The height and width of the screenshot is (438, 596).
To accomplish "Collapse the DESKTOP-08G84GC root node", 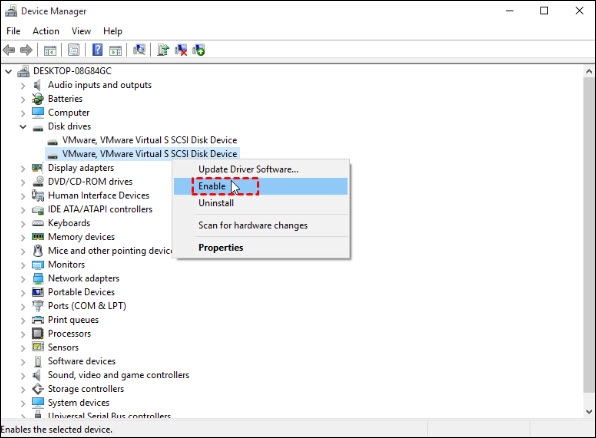I will pyautogui.click(x=8, y=71).
